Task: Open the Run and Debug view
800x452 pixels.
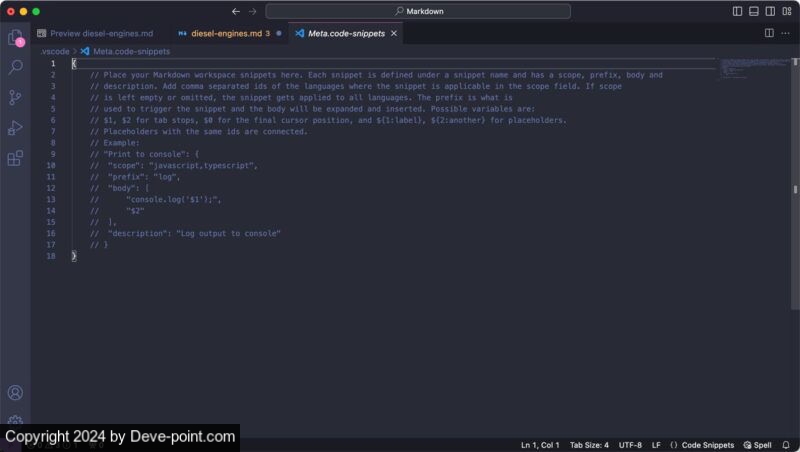Action: click(x=15, y=127)
